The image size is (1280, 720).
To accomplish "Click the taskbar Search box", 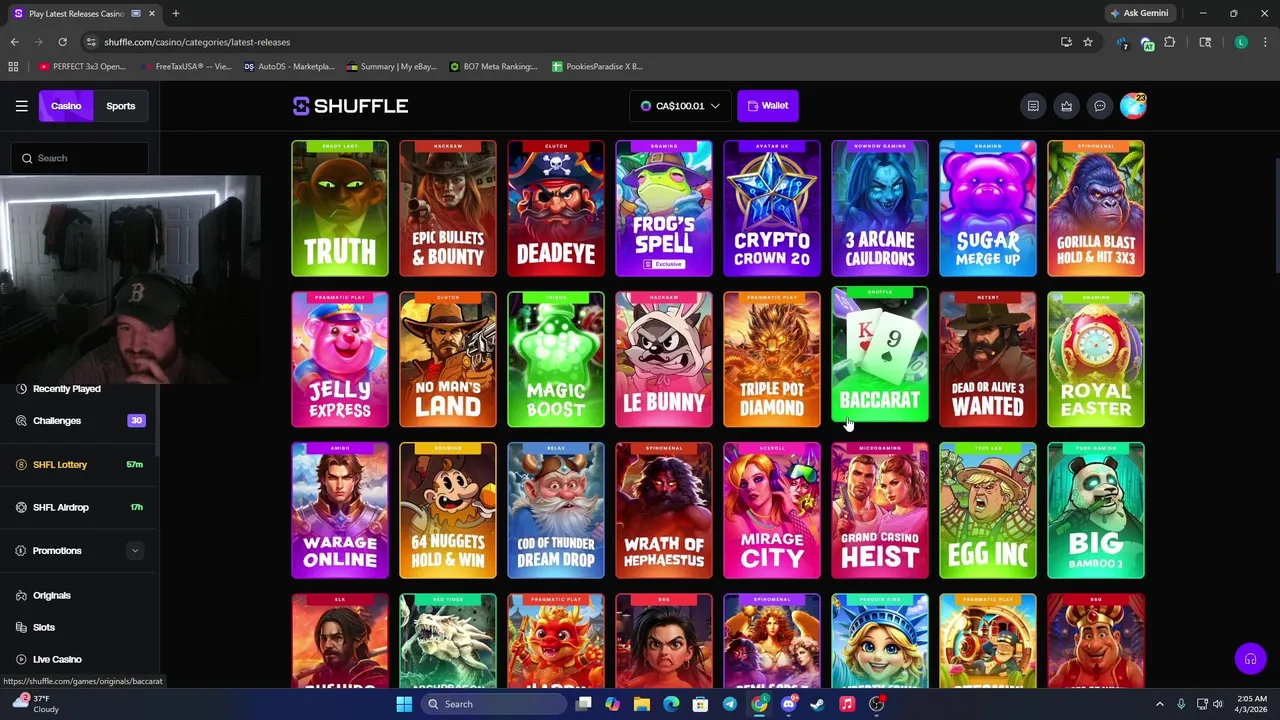I will tap(493, 704).
